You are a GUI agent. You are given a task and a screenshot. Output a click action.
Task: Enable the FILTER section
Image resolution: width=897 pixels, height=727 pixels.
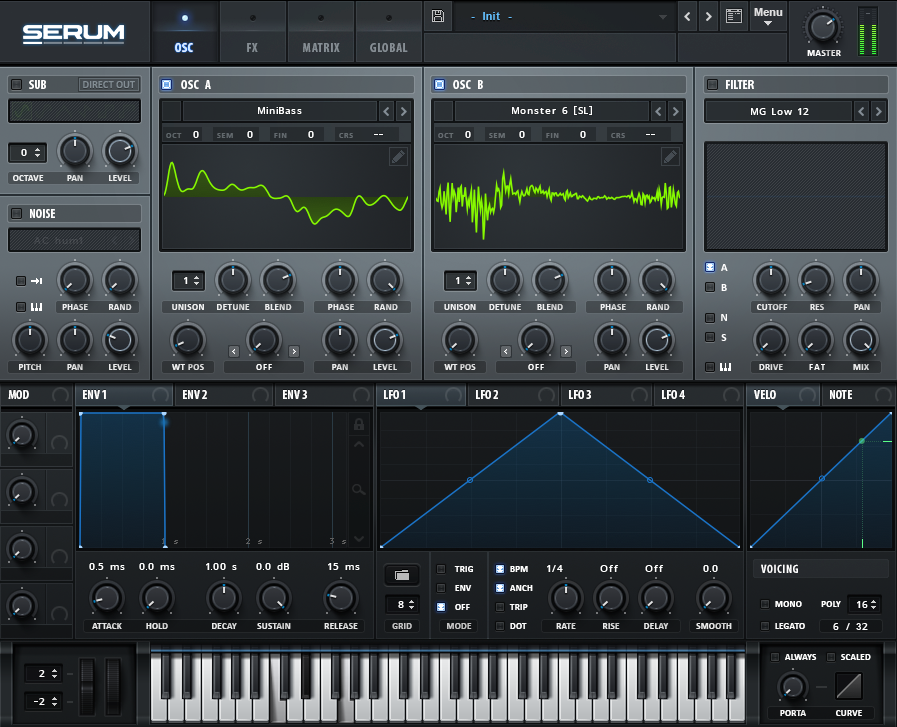pyautogui.click(x=712, y=85)
